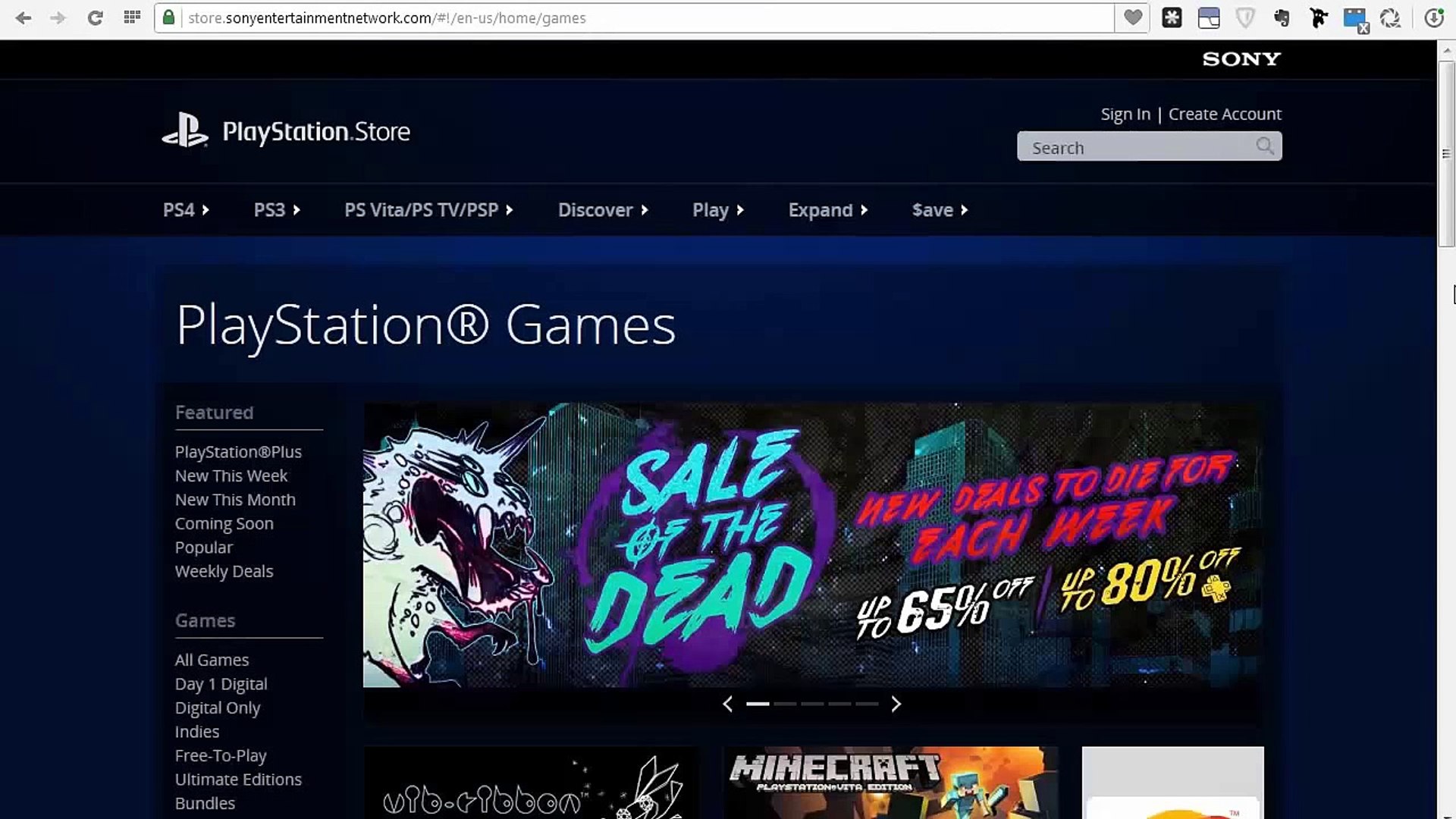Click the browser screenshot/camera icon
This screenshot has height=819, width=1456.
[1391, 17]
